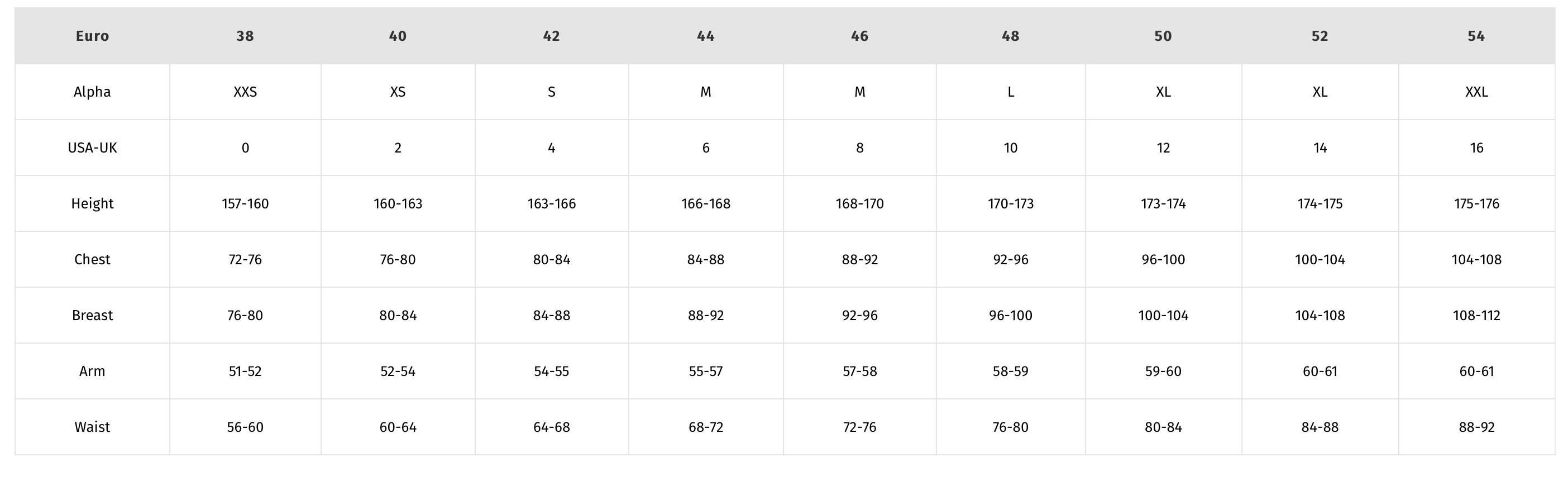Click the XXL alpha size cell
1568x495 pixels.
coord(1476,92)
